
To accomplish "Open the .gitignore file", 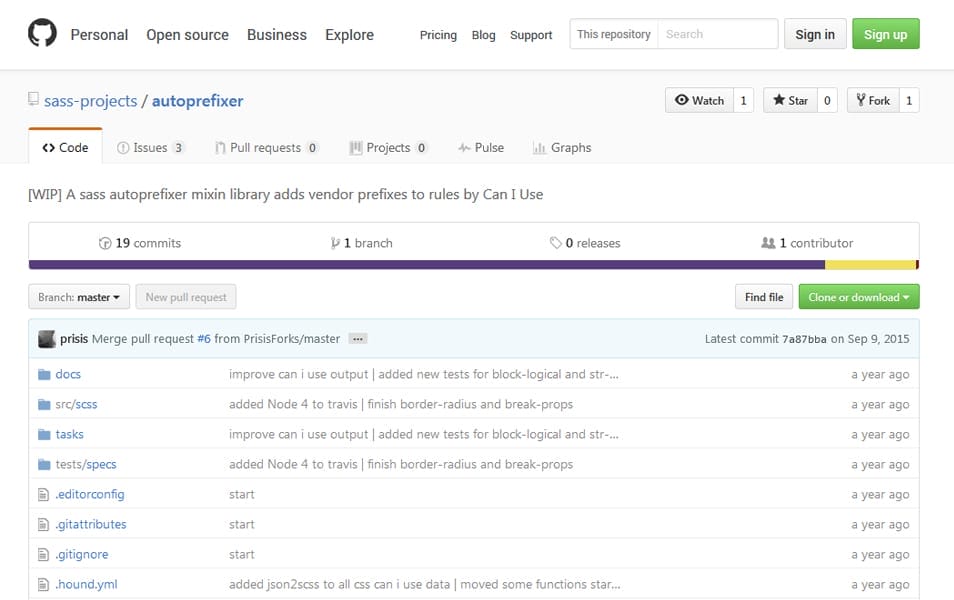I will 82,554.
